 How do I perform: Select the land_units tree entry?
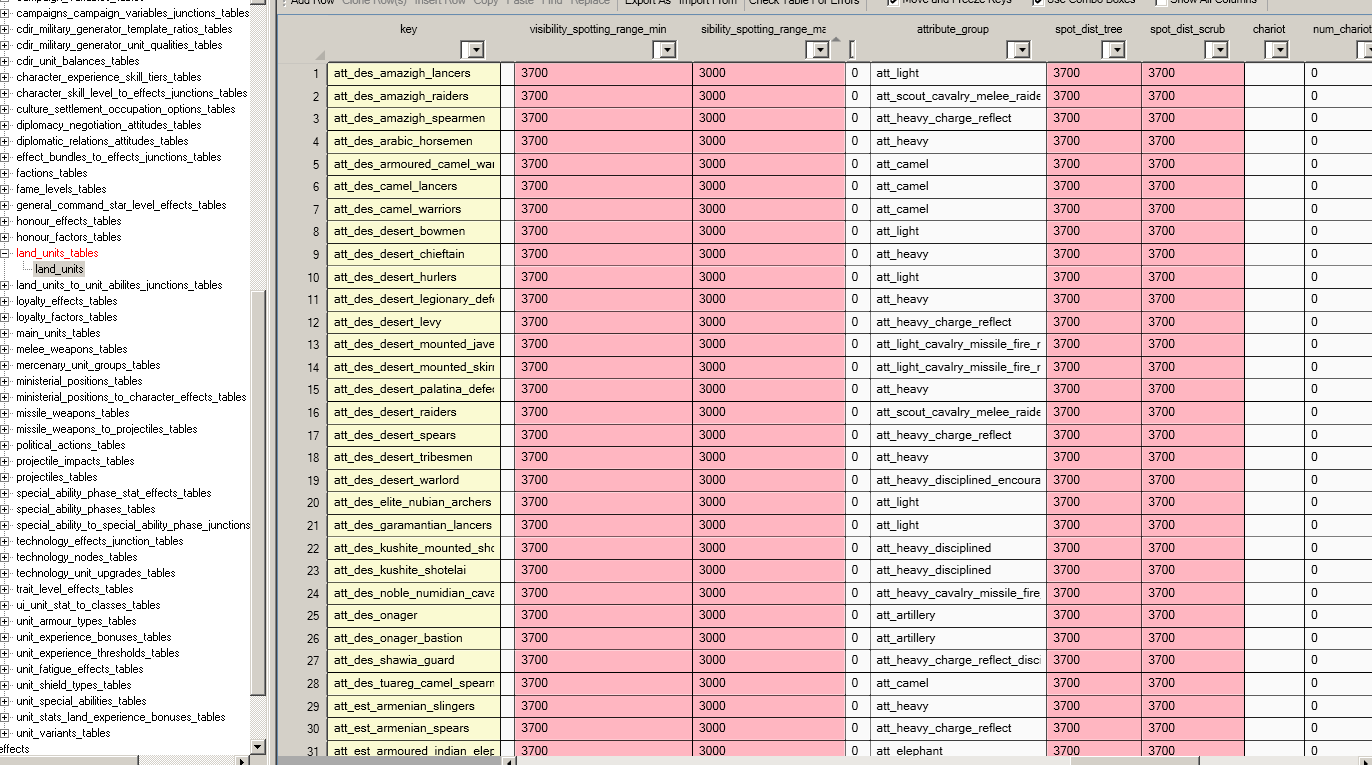[x=59, y=269]
